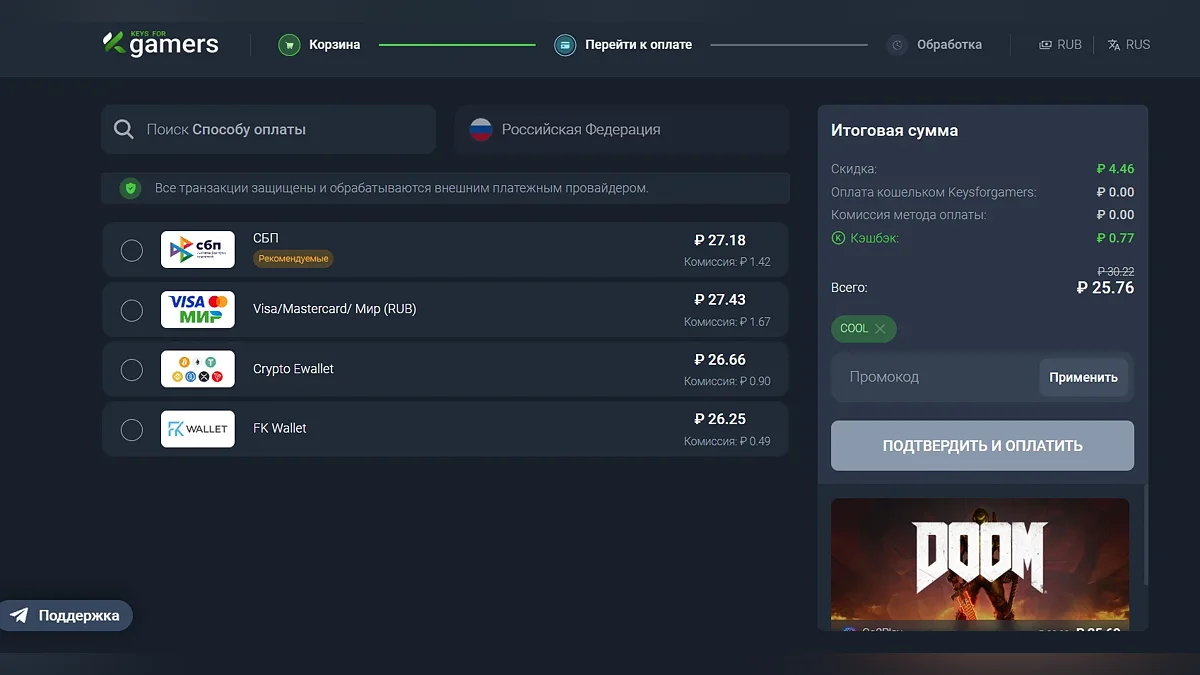Image resolution: width=1200 pixels, height=675 pixels.
Task: Open the RUS language selector
Action: point(1129,45)
